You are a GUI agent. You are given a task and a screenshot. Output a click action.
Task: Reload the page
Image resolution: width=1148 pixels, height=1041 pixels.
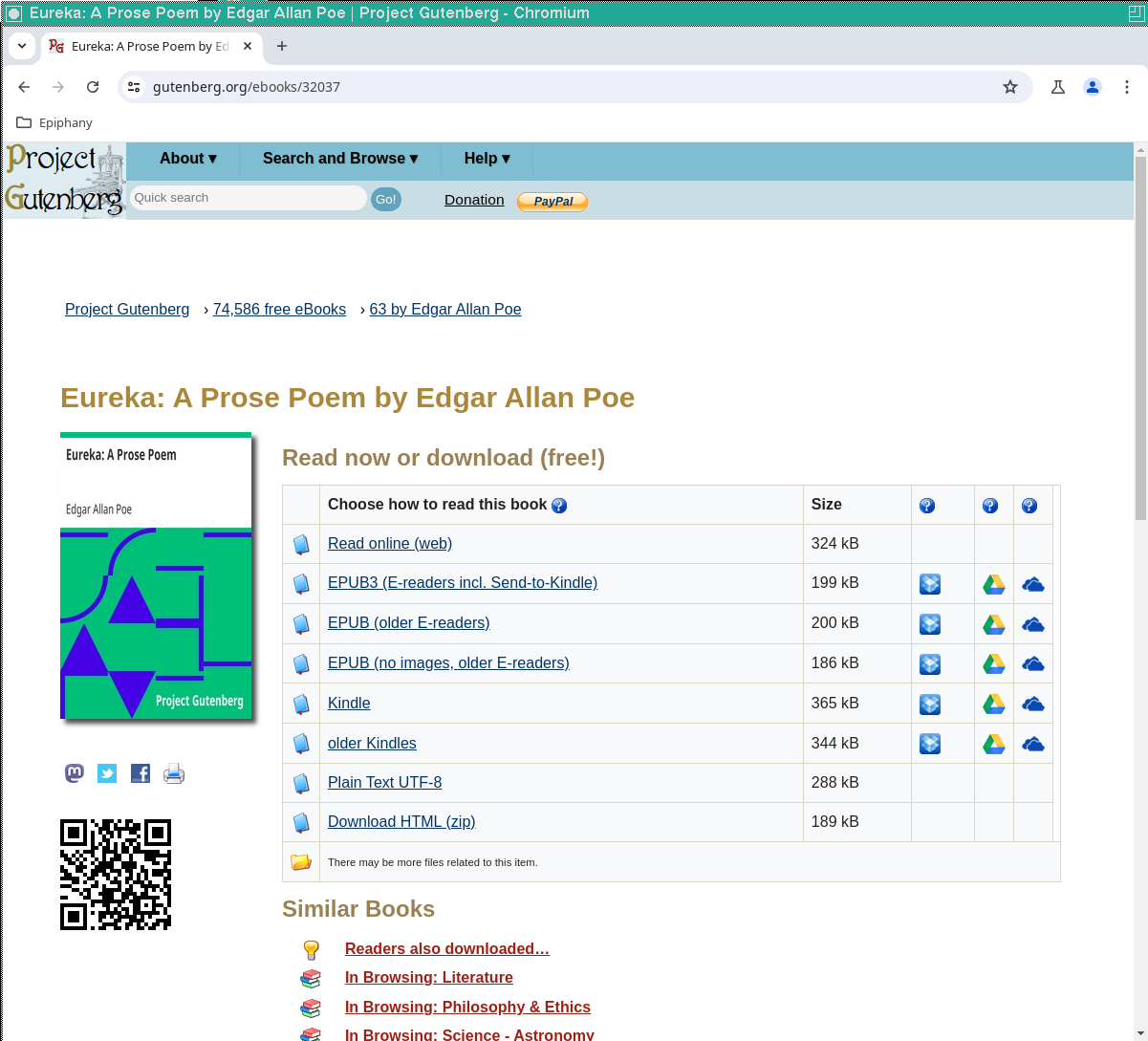click(93, 87)
